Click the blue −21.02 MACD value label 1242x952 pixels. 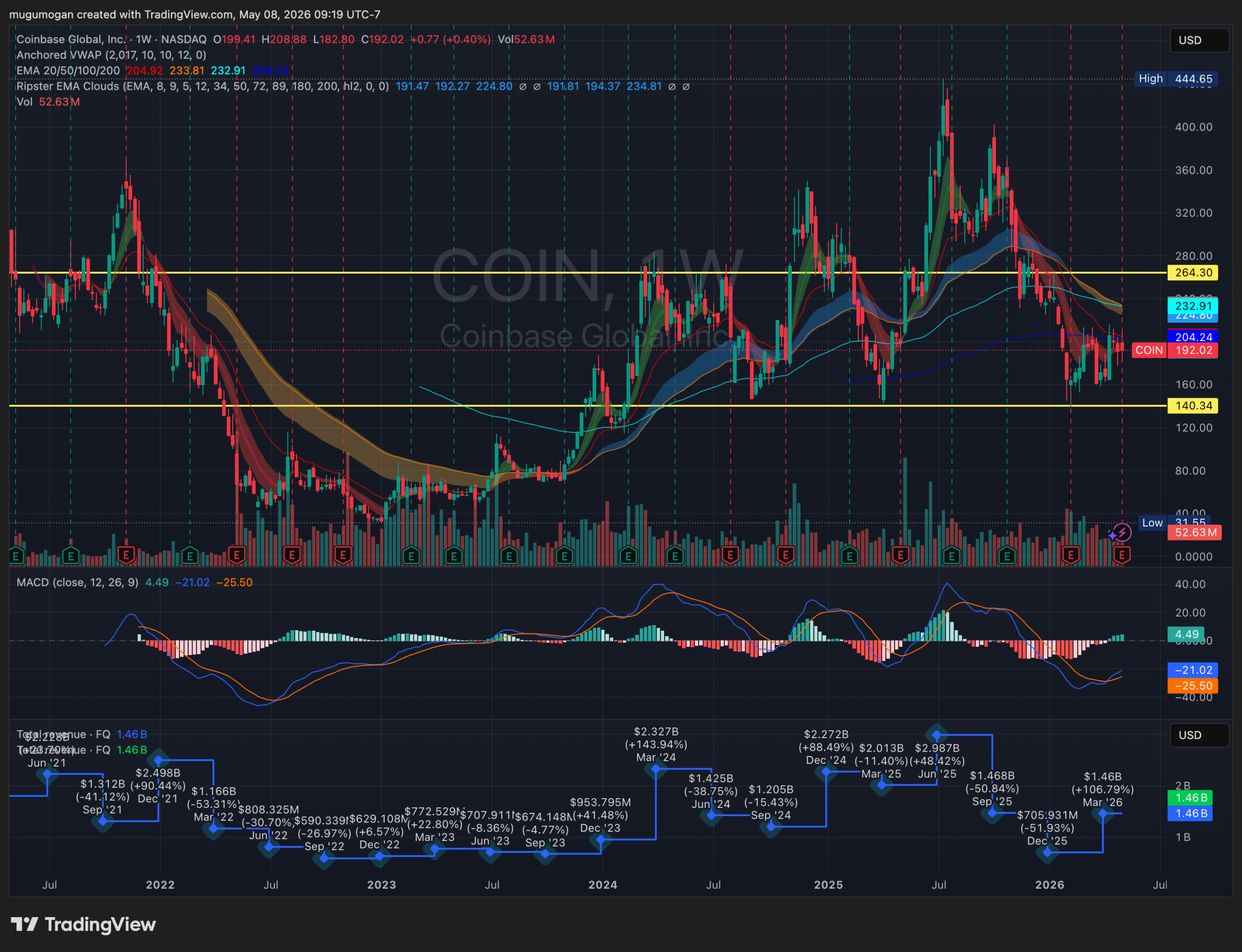coord(1193,670)
